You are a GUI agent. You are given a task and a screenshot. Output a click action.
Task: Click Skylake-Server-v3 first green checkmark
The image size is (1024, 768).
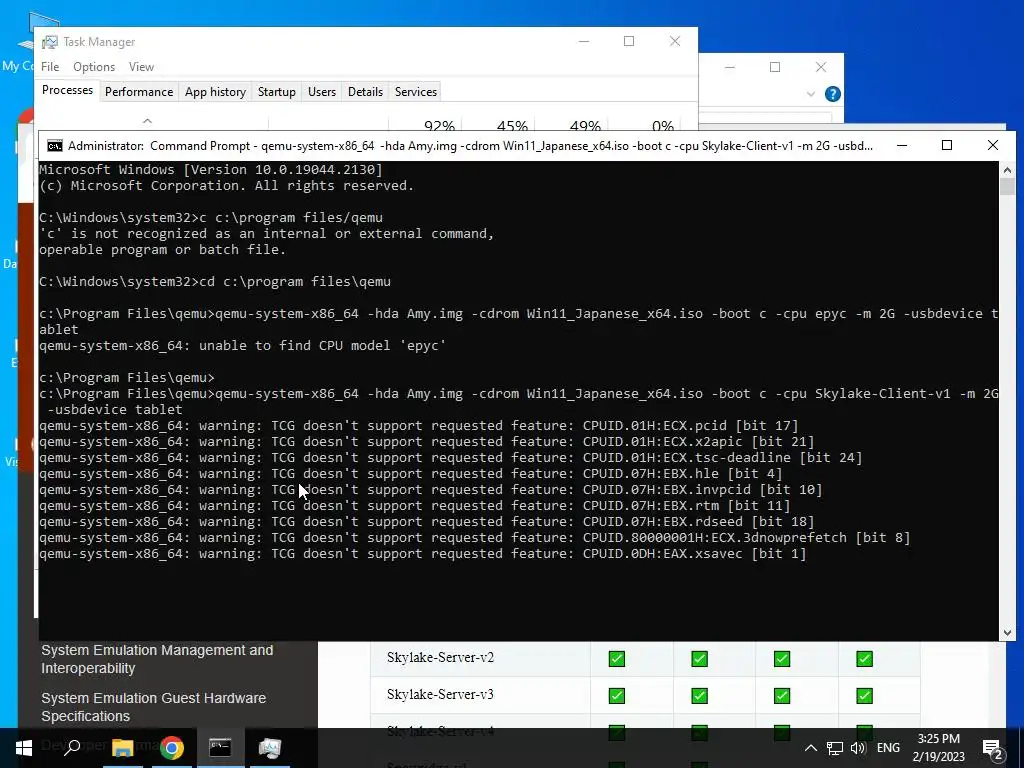[x=616, y=696]
